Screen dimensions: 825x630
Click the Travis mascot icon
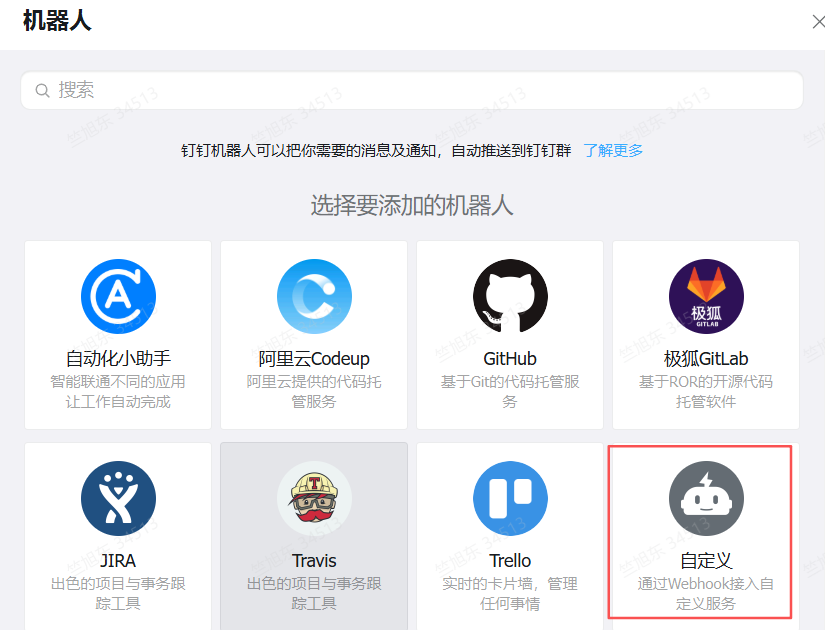pos(314,498)
